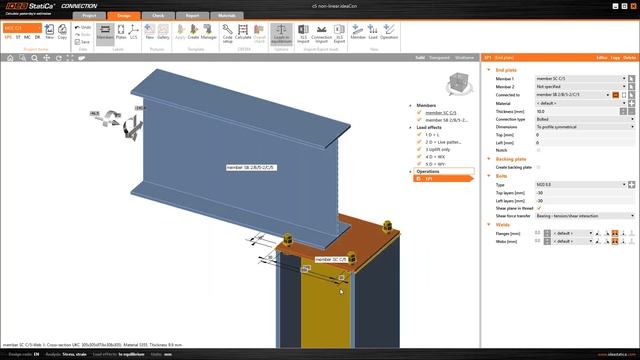The image size is (640, 360).
Task: Toggle load effect 1 D + L
Action: (x=419, y=135)
